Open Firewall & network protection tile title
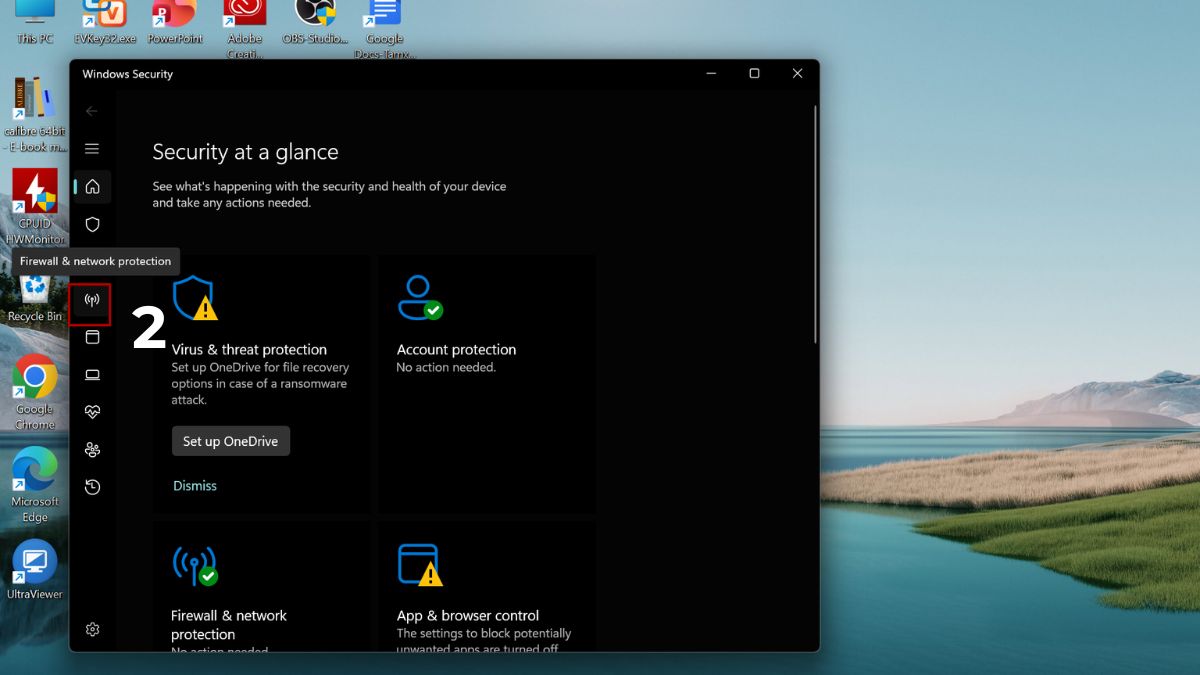This screenshot has width=1200, height=675. 229,625
